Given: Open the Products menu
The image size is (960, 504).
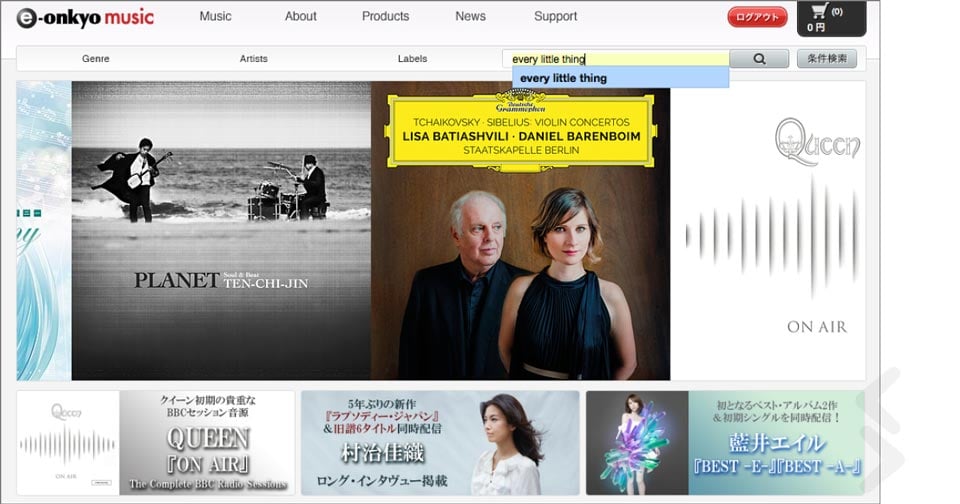Looking at the screenshot, I should click(385, 17).
